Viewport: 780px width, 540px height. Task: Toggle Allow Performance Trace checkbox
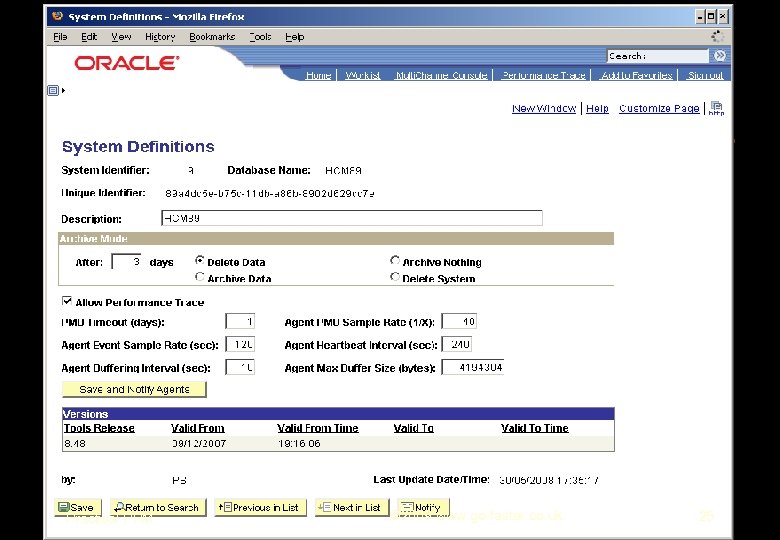pos(67,301)
